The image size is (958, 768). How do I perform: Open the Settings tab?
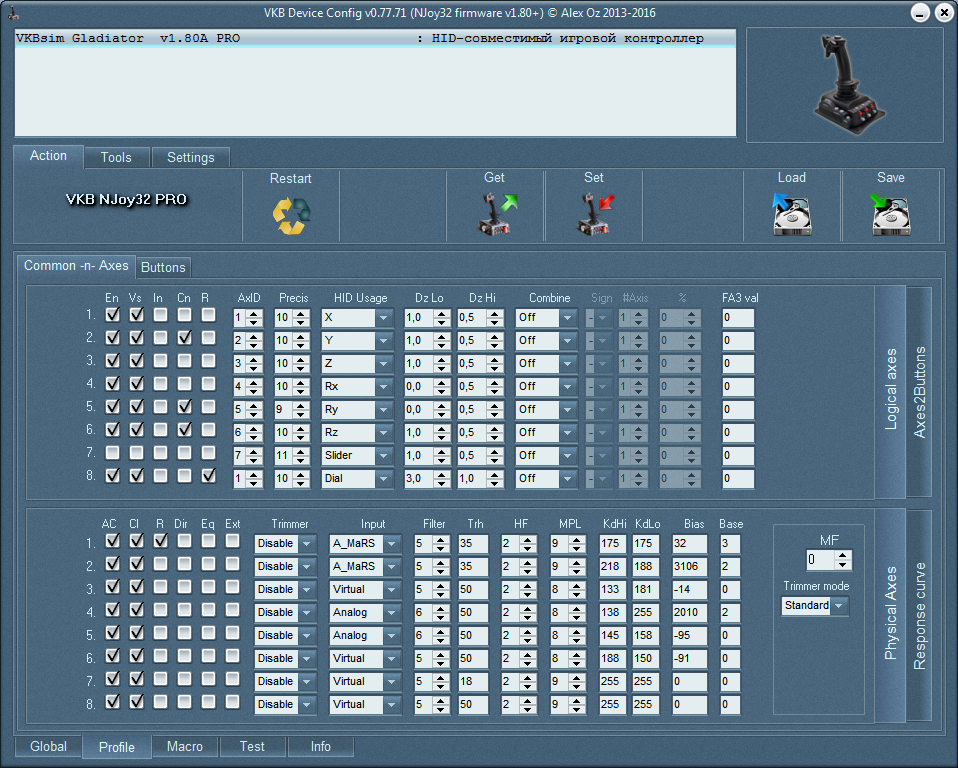(191, 158)
